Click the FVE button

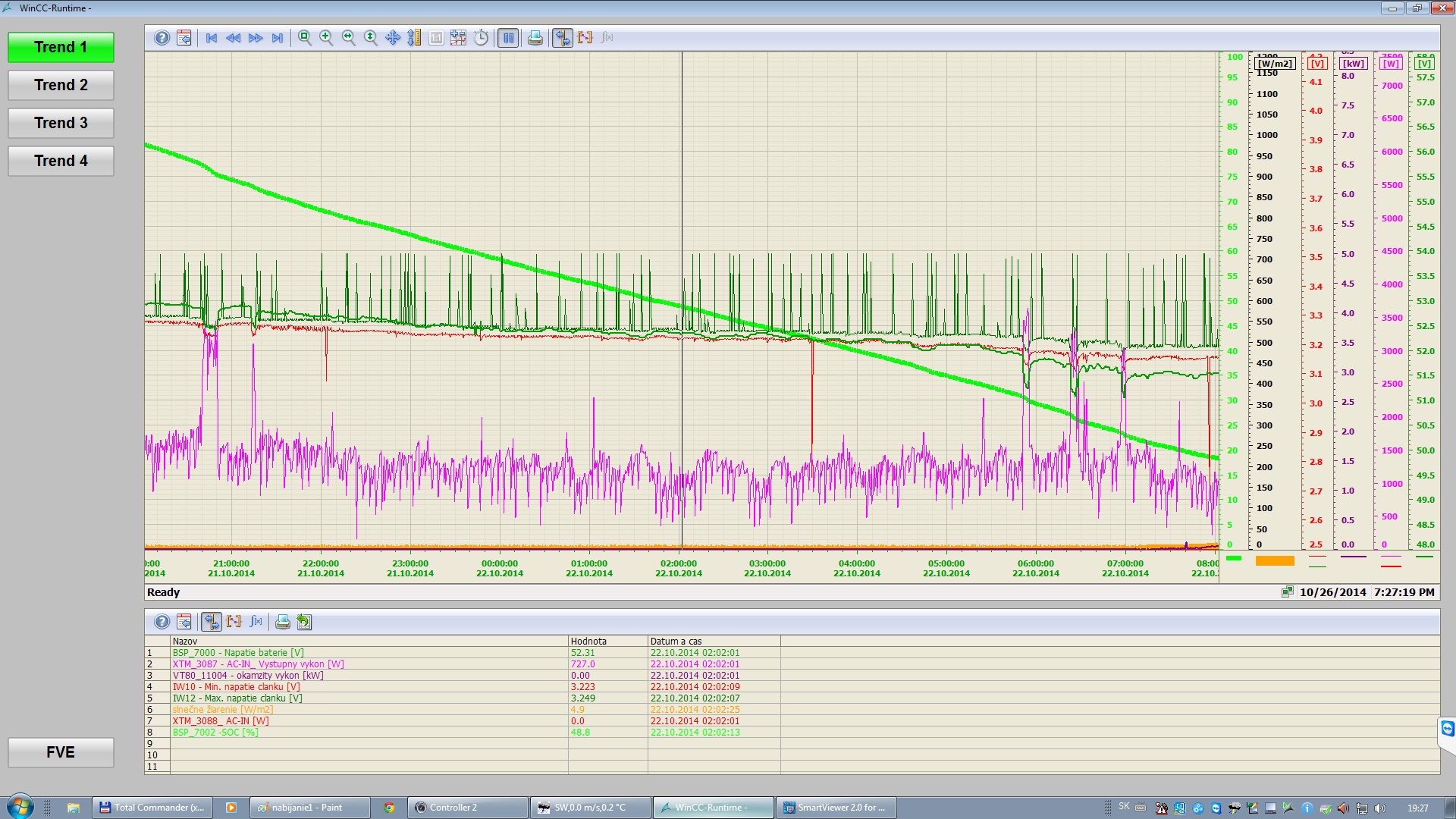[x=61, y=752]
